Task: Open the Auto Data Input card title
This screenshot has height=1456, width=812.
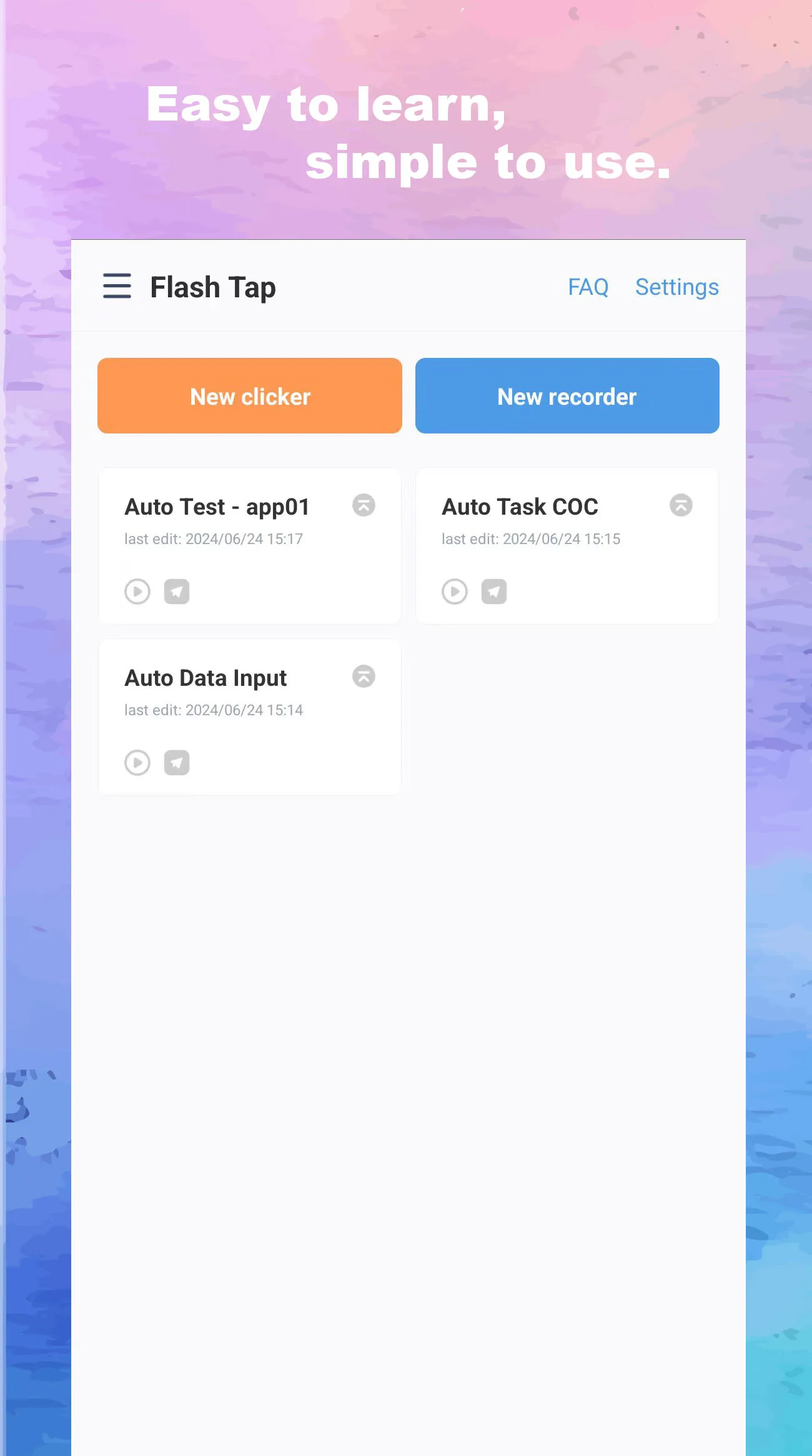Action: (x=205, y=678)
